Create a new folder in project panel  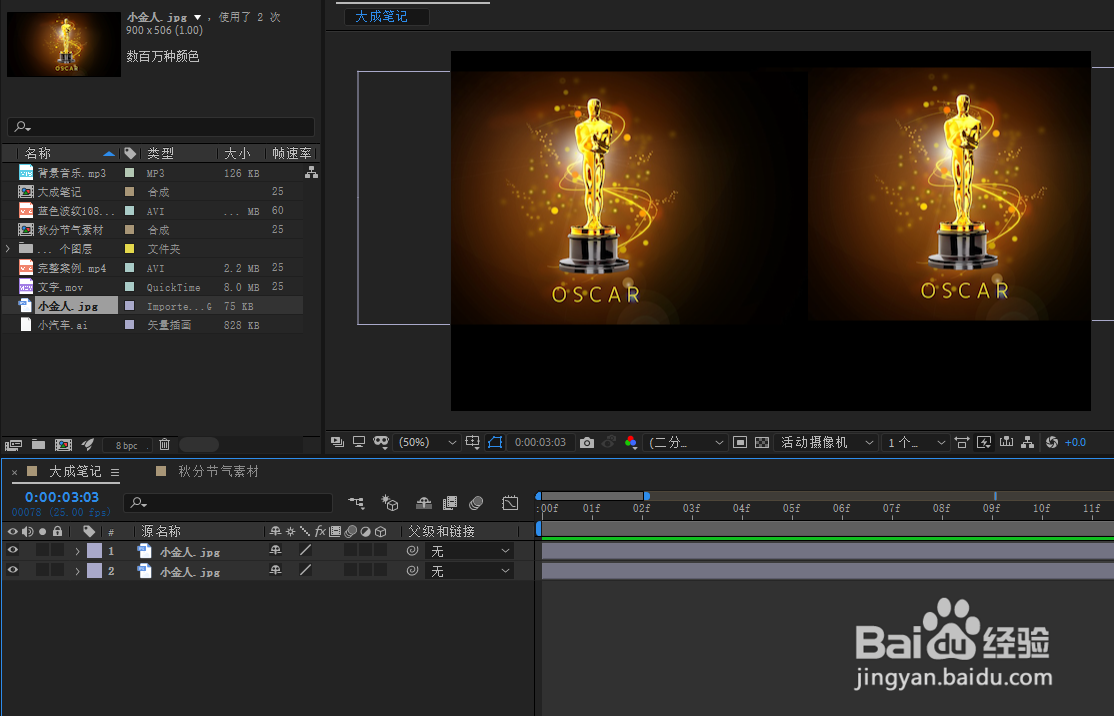[38, 444]
